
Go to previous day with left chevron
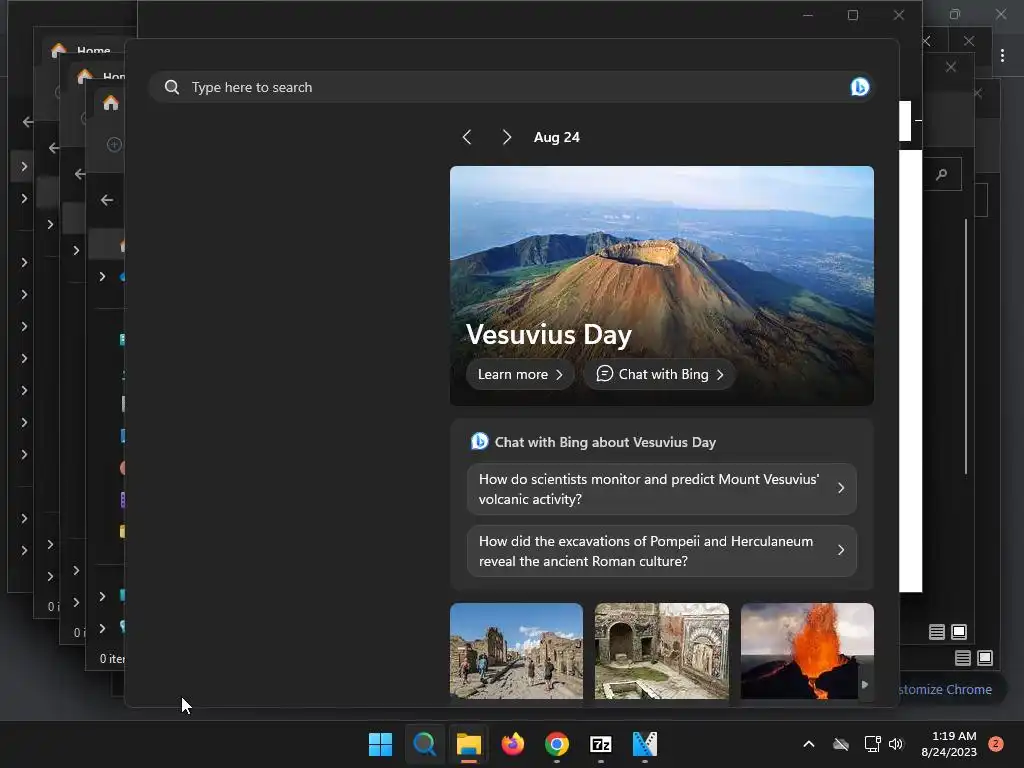(467, 137)
